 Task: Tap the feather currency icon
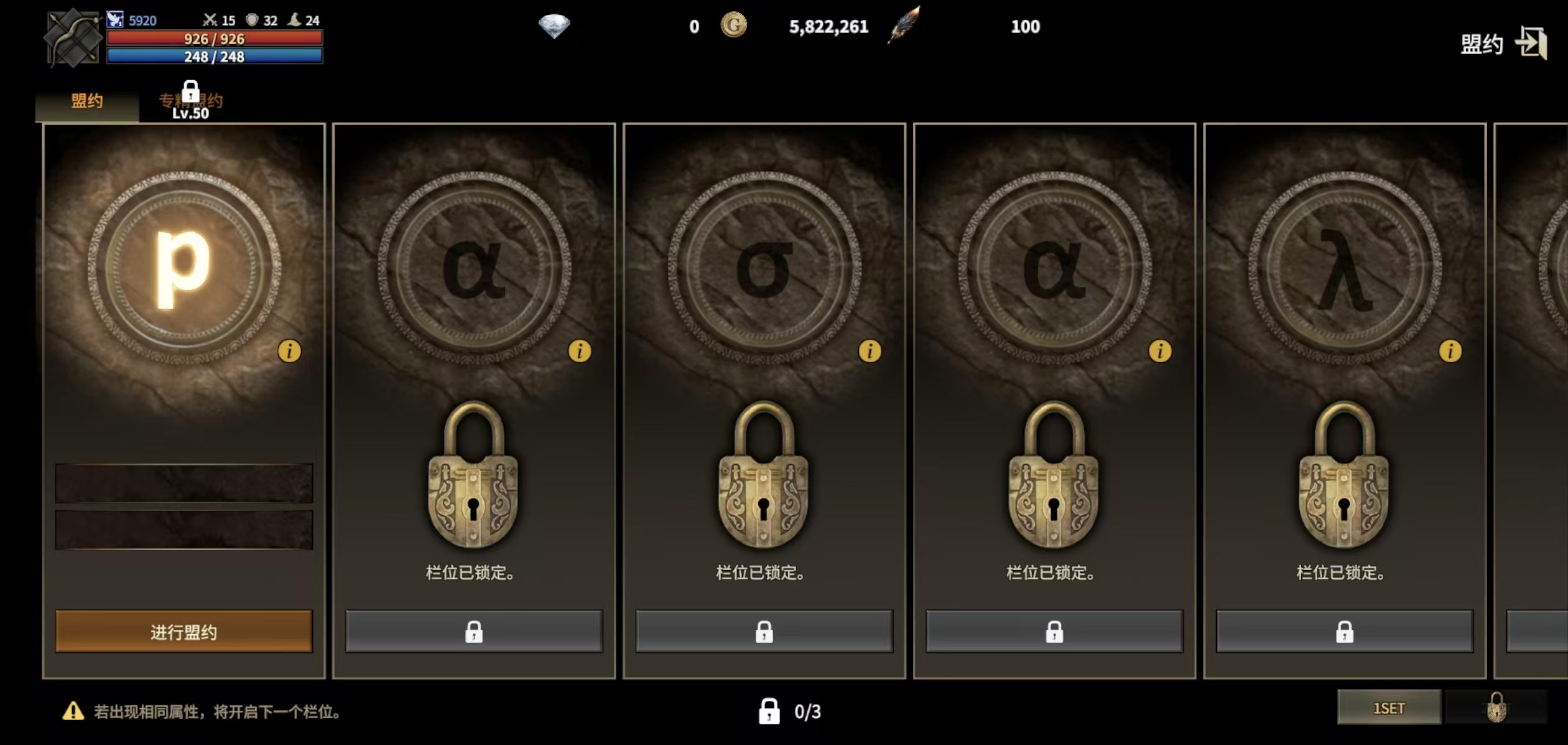tap(904, 25)
